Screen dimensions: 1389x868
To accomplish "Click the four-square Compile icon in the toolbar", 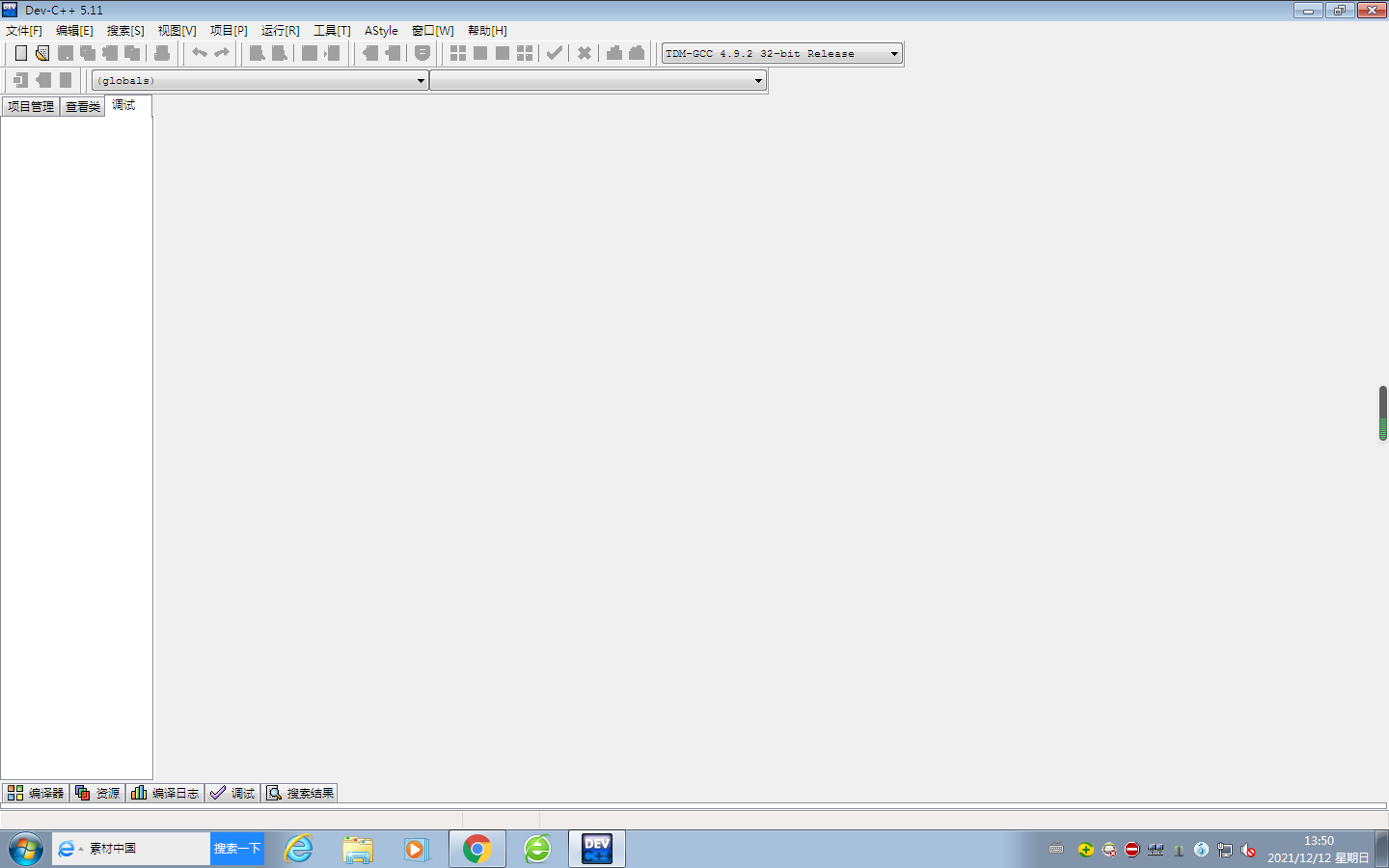I will tap(458, 53).
